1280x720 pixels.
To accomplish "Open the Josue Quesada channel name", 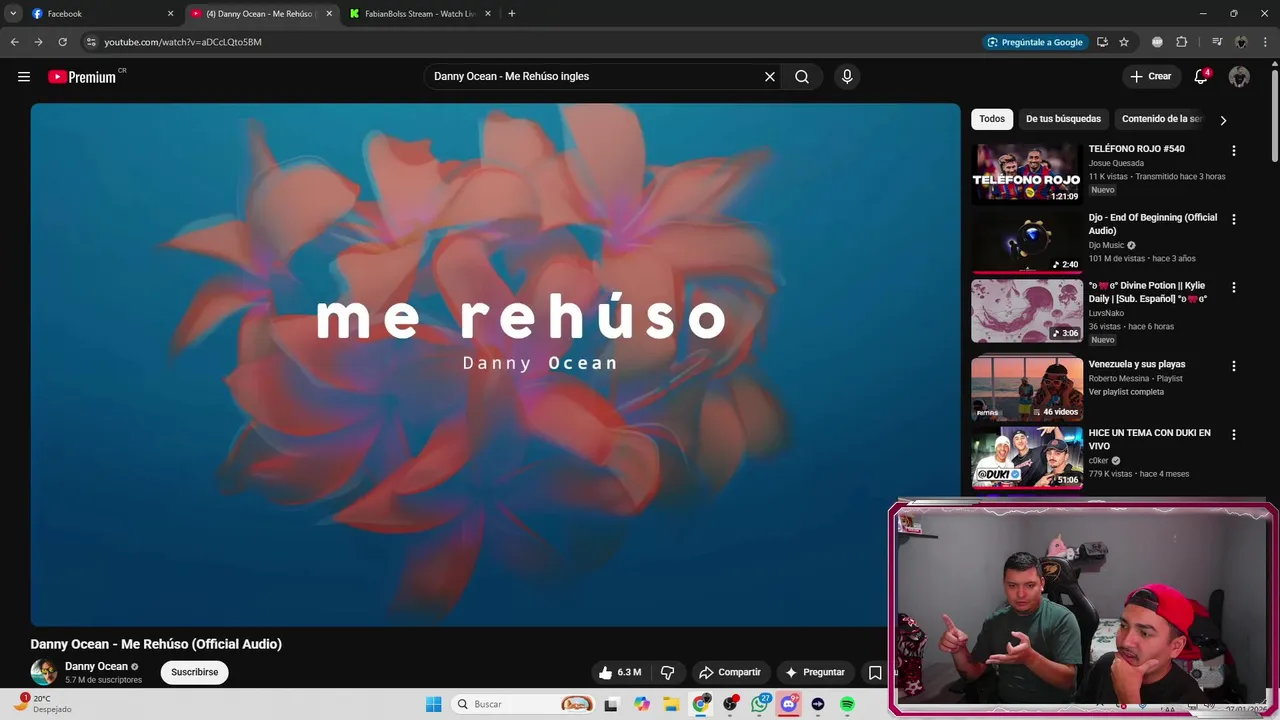I will [1116, 163].
